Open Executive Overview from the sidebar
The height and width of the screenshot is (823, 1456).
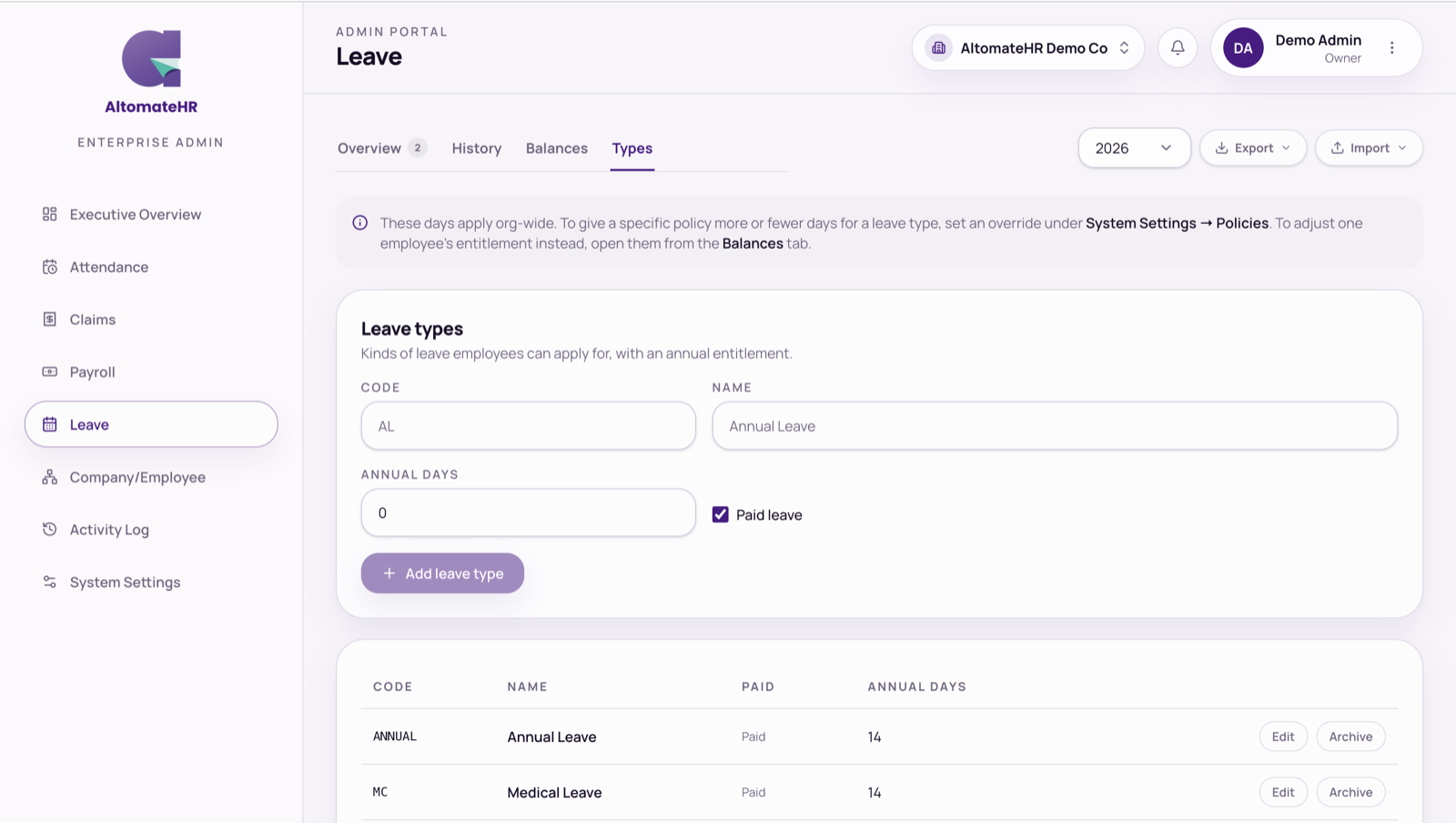[151, 215]
